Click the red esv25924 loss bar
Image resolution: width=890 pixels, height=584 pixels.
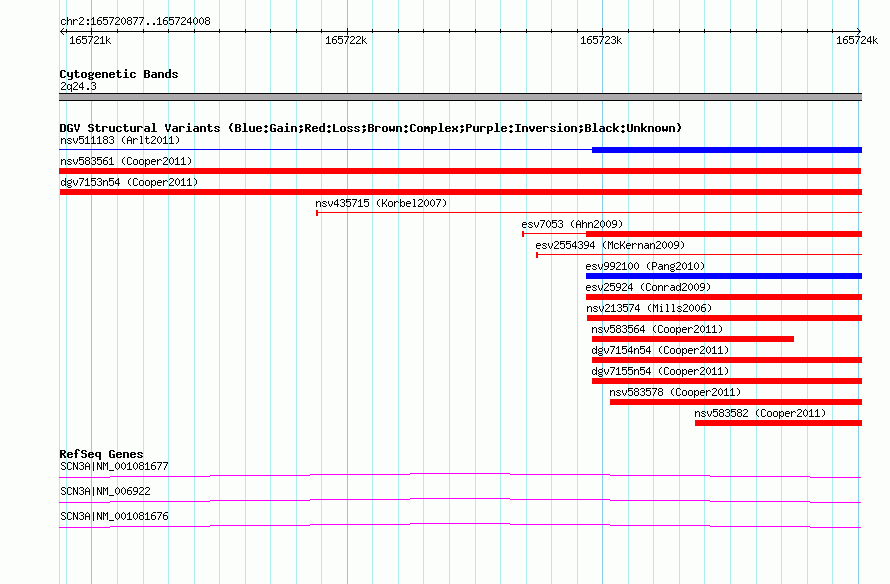(x=724, y=297)
